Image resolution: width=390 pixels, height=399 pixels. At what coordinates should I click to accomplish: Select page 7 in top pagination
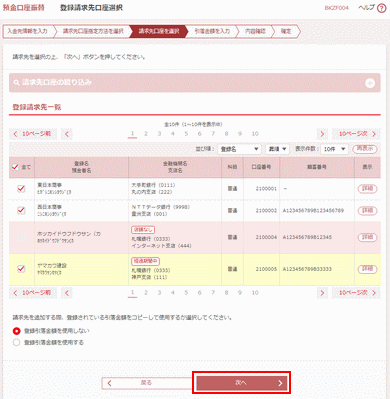213,134
